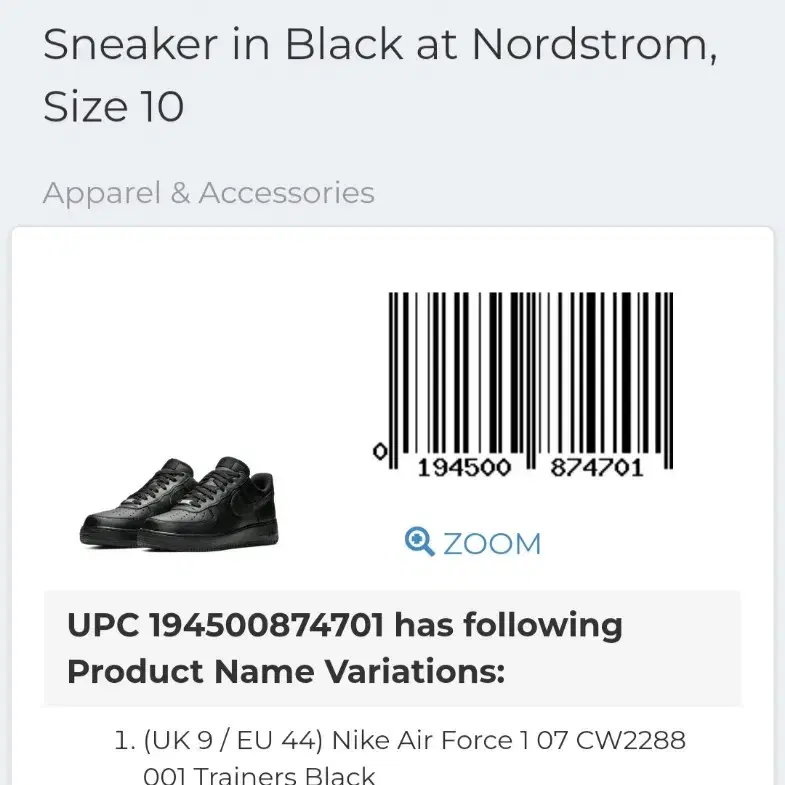
Task: Click the 874701 digits below the barcode
Action: 597,468
